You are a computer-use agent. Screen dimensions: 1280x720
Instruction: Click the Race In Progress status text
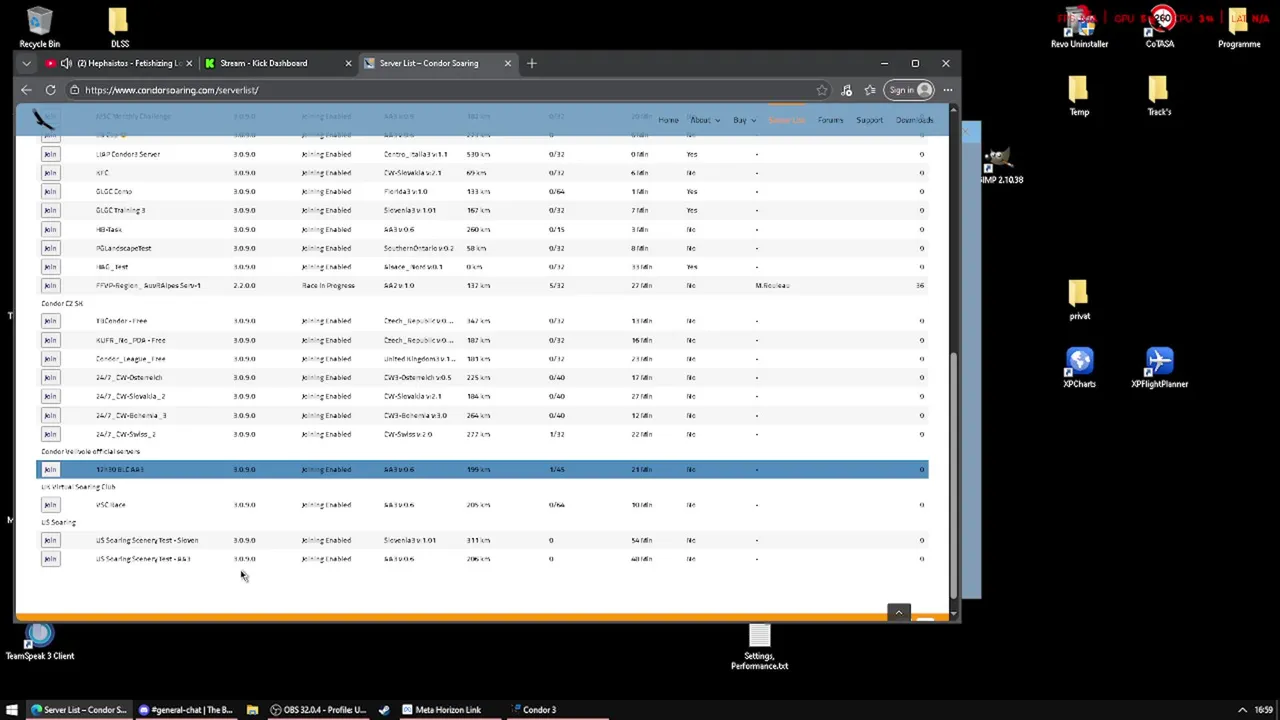pyautogui.click(x=328, y=285)
